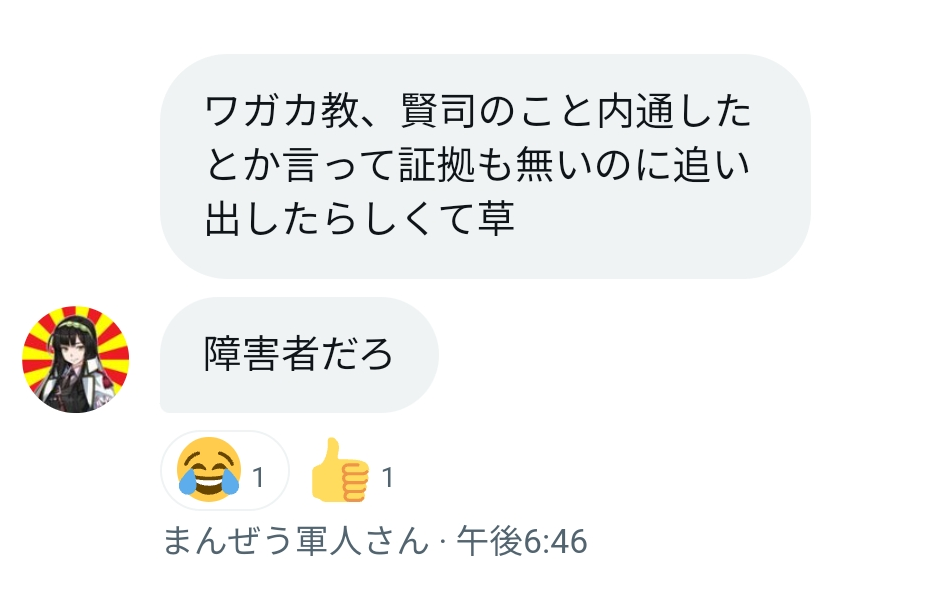945x600 pixels.
Task: Tap the thumbs-up emoji reaction
Action: tap(339, 470)
